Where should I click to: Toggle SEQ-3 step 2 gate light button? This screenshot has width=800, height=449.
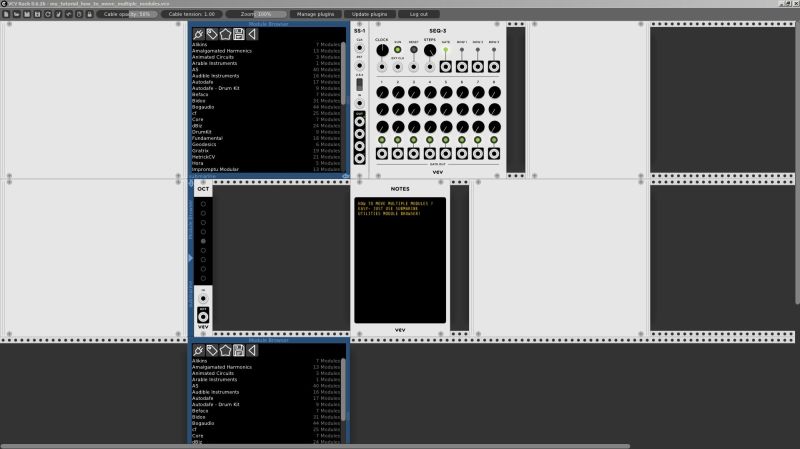(x=397, y=140)
